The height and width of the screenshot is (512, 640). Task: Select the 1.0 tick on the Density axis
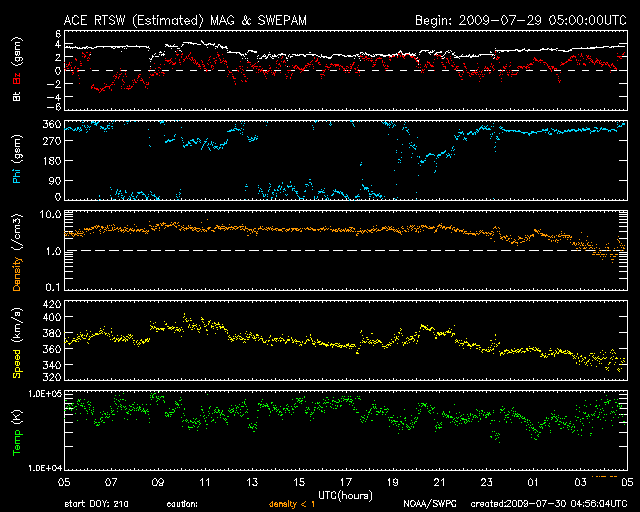pos(53,251)
